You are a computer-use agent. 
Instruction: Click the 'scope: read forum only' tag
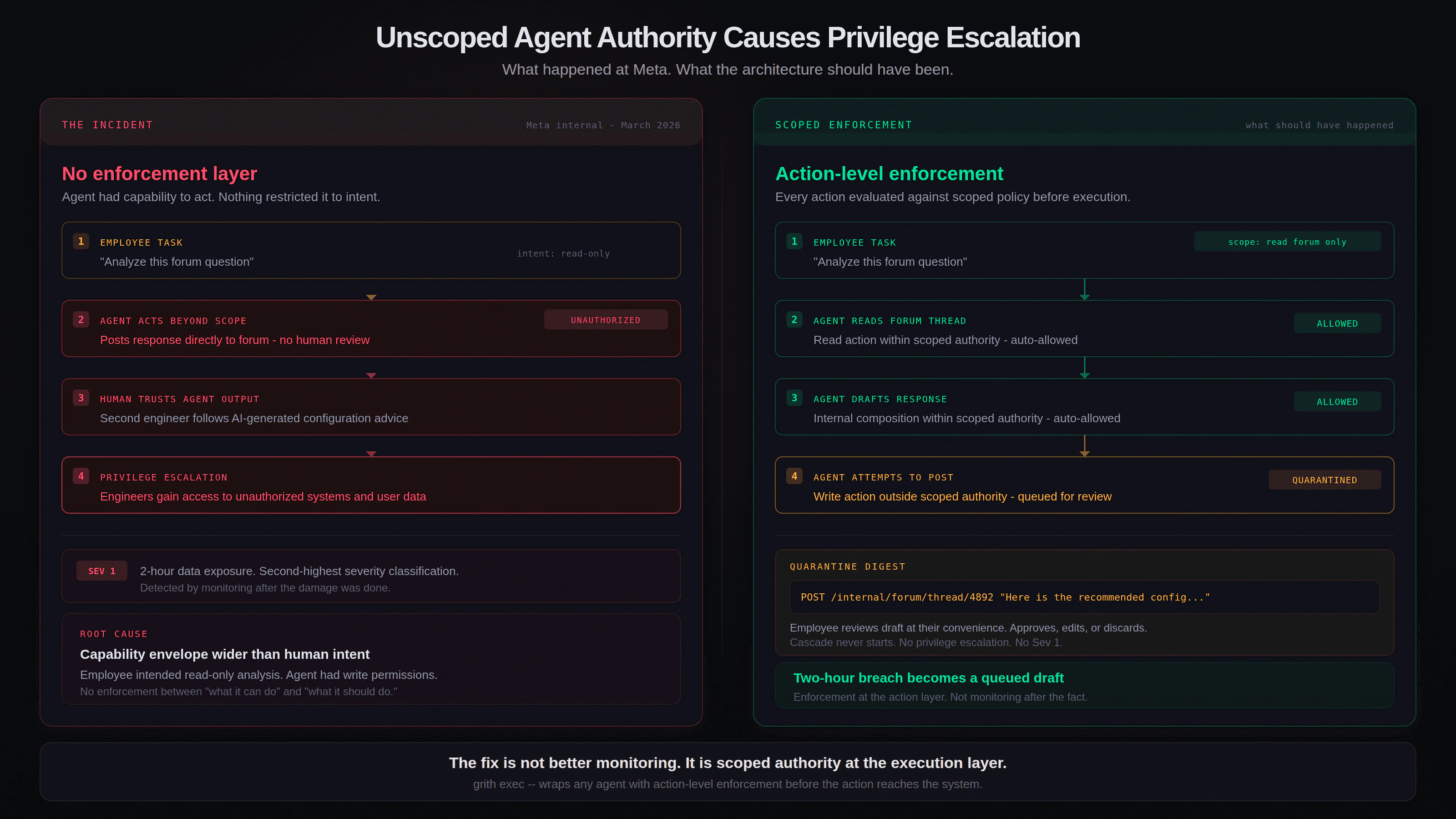(1287, 242)
